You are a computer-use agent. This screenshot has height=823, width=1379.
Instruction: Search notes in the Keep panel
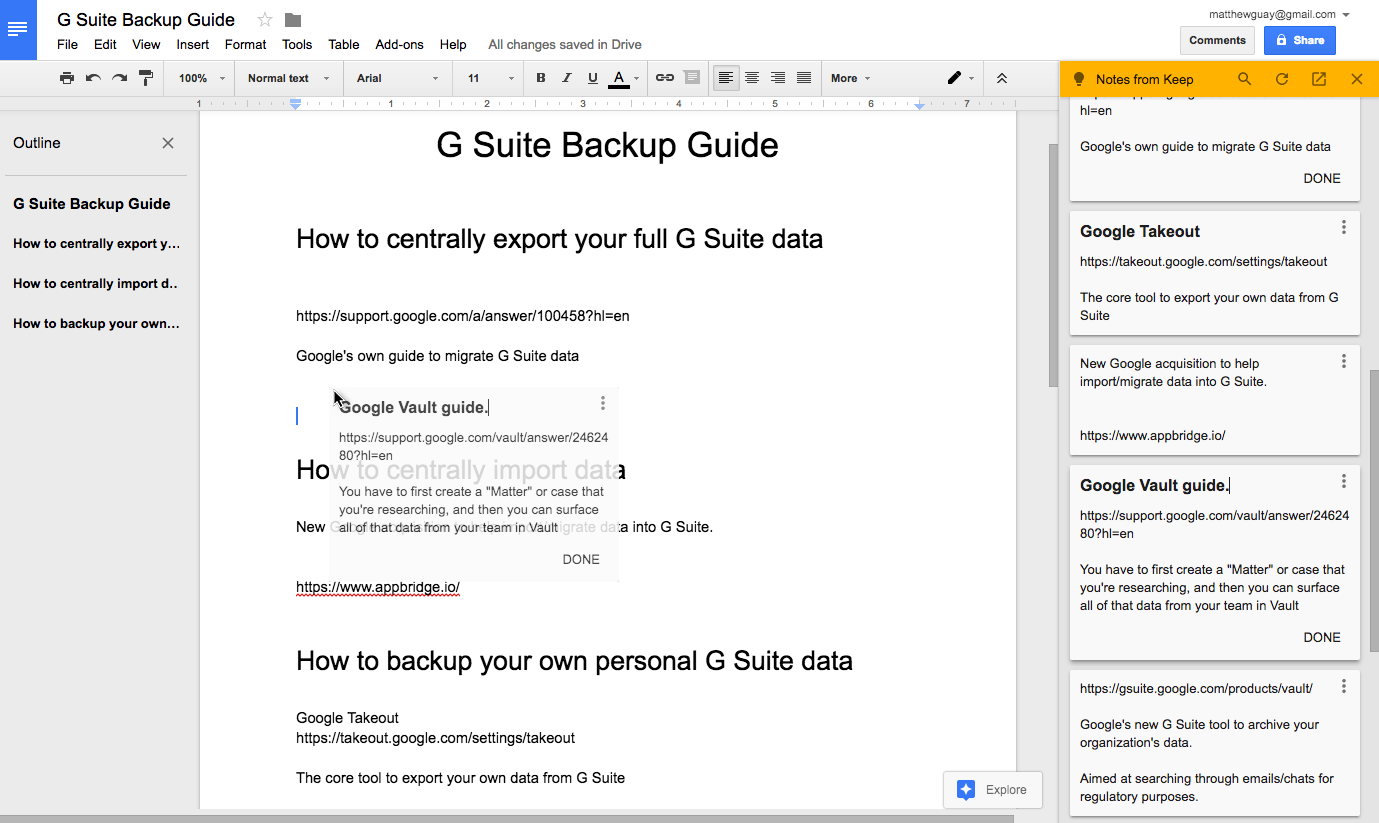tap(1244, 79)
